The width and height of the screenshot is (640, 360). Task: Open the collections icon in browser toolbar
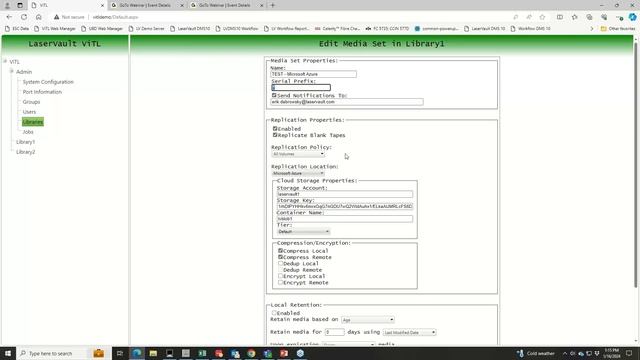point(589,17)
